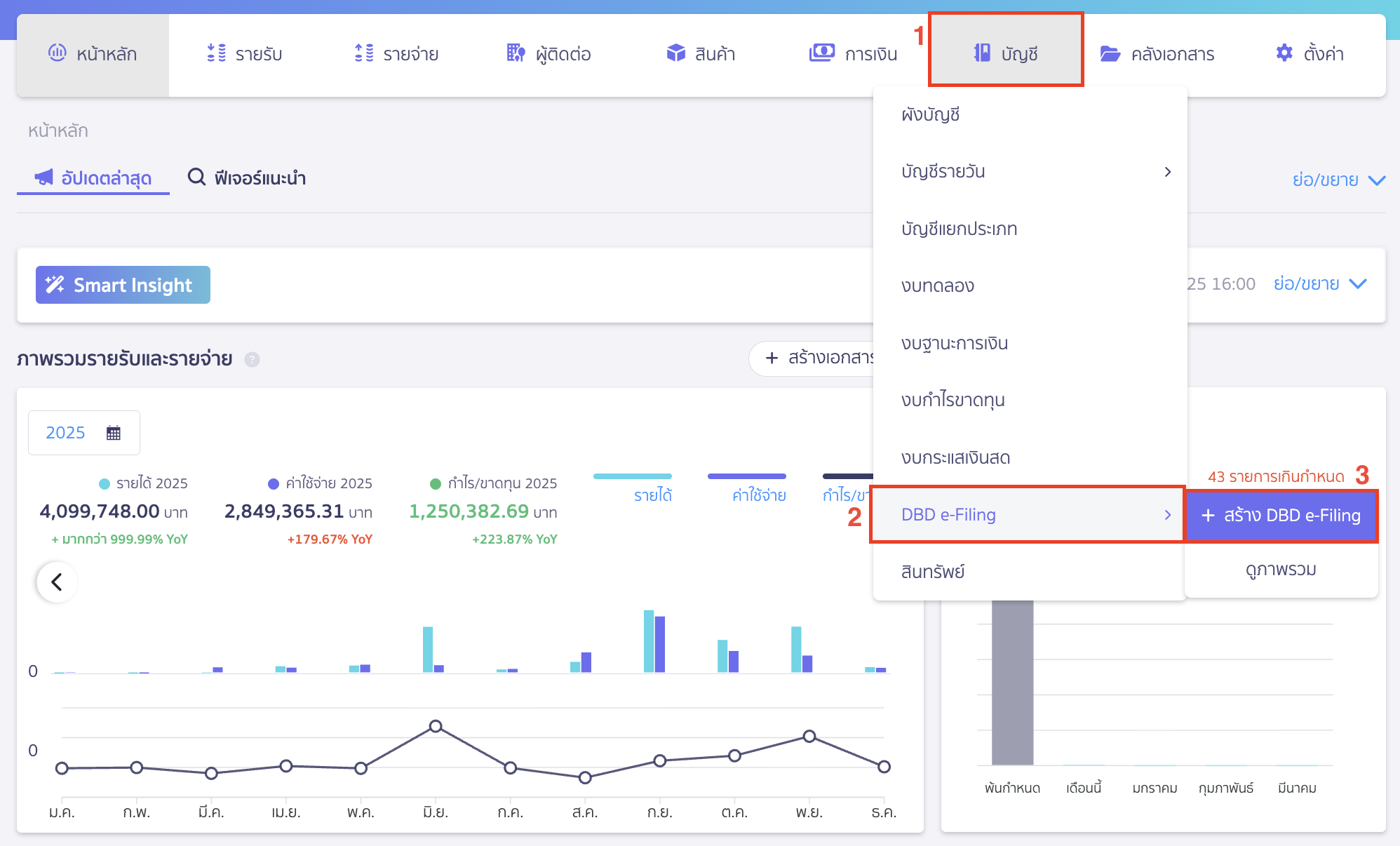This screenshot has width=1400, height=846.
Task: Click the left arrow to scroll the chart
Action: tap(58, 581)
